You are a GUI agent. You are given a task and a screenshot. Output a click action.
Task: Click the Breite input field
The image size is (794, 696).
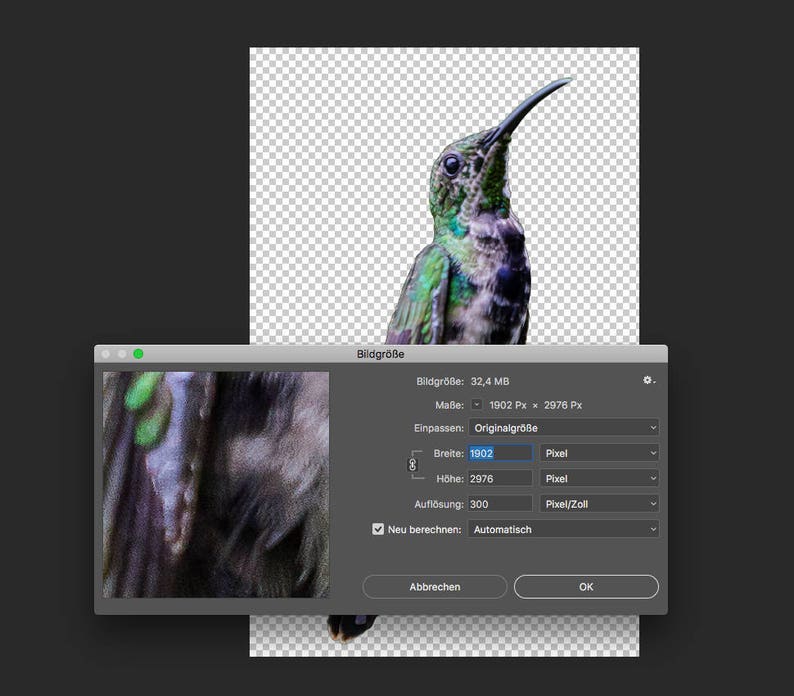[x=500, y=453]
